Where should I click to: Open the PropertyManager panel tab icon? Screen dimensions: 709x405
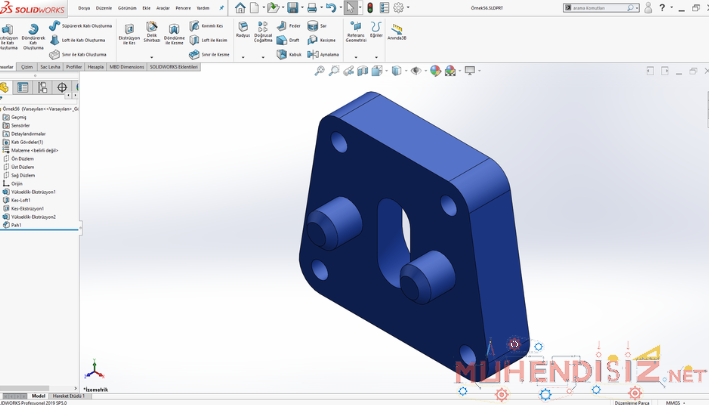[x=24, y=87]
